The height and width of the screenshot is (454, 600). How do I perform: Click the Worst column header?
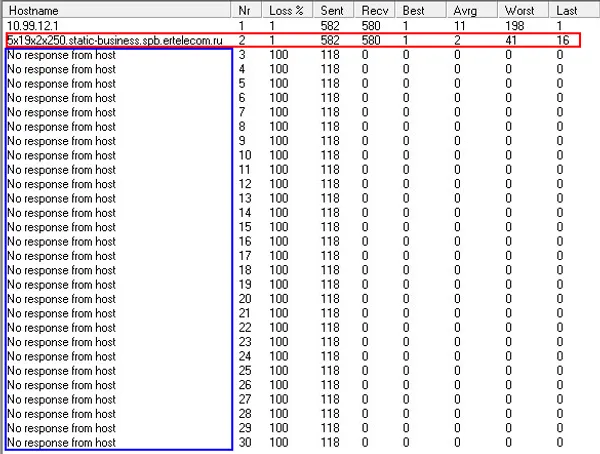click(x=523, y=10)
